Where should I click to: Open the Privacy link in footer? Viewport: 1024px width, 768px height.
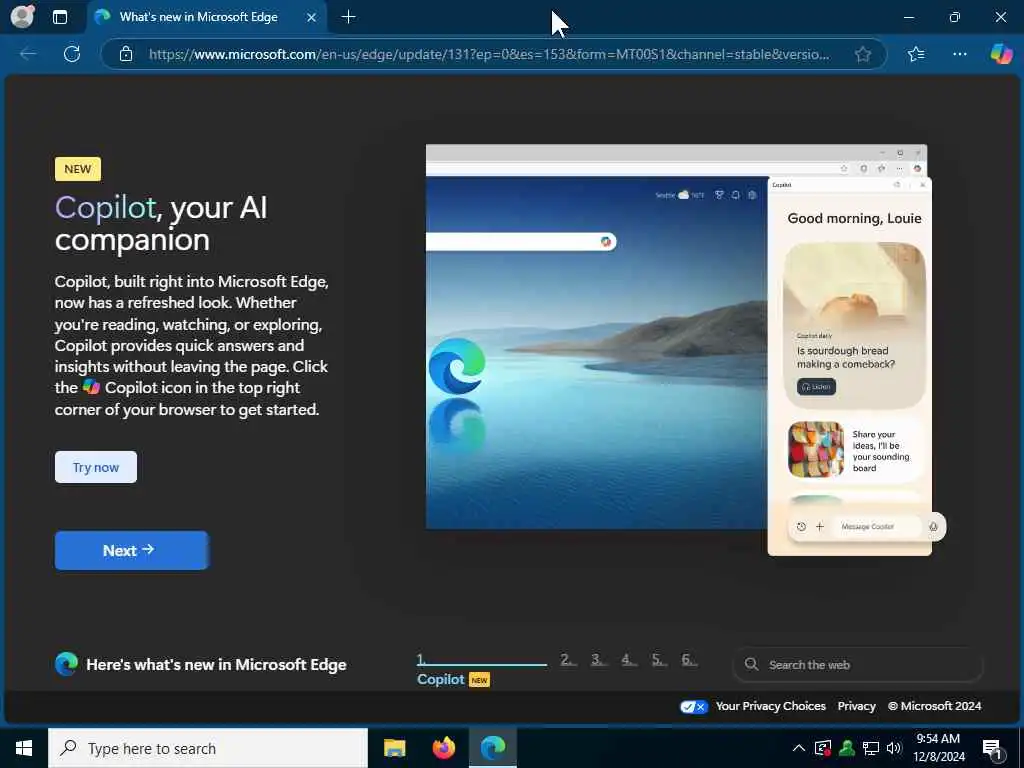pos(856,706)
